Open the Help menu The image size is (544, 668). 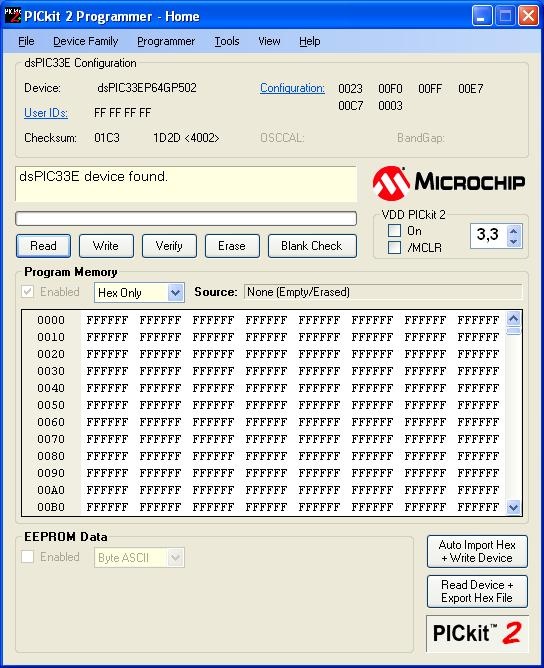point(310,41)
